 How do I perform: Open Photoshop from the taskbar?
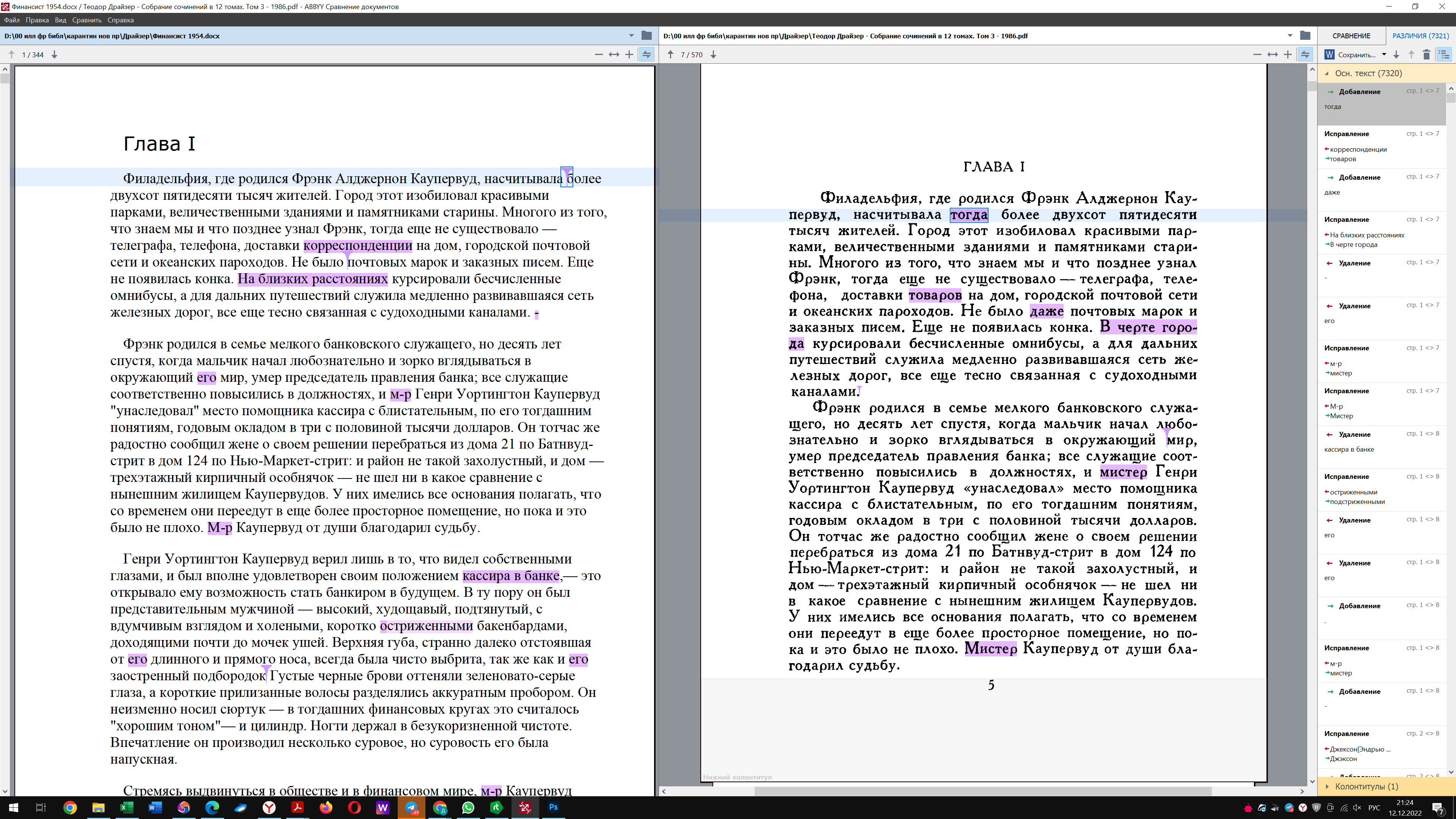(553, 808)
